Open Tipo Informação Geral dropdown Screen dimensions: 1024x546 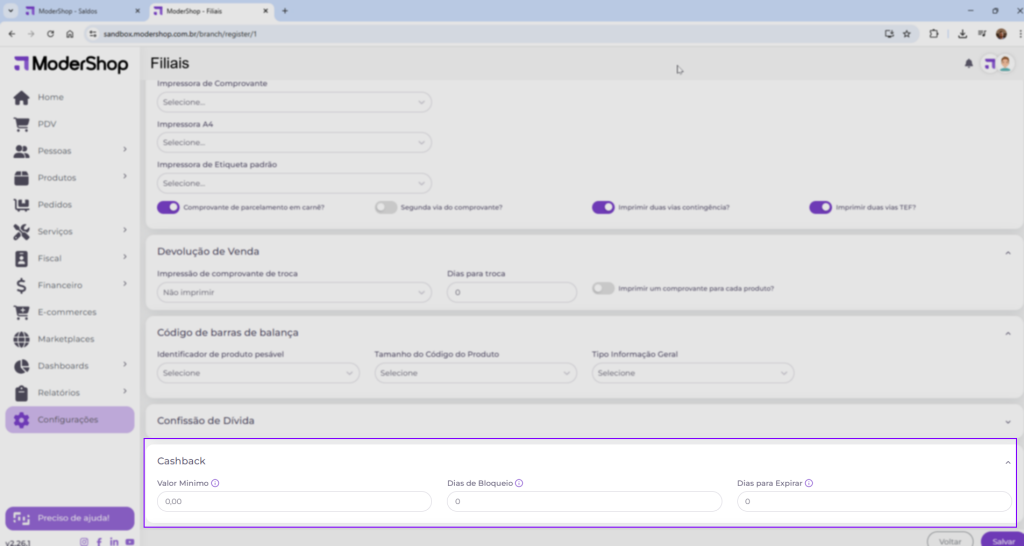click(x=692, y=373)
